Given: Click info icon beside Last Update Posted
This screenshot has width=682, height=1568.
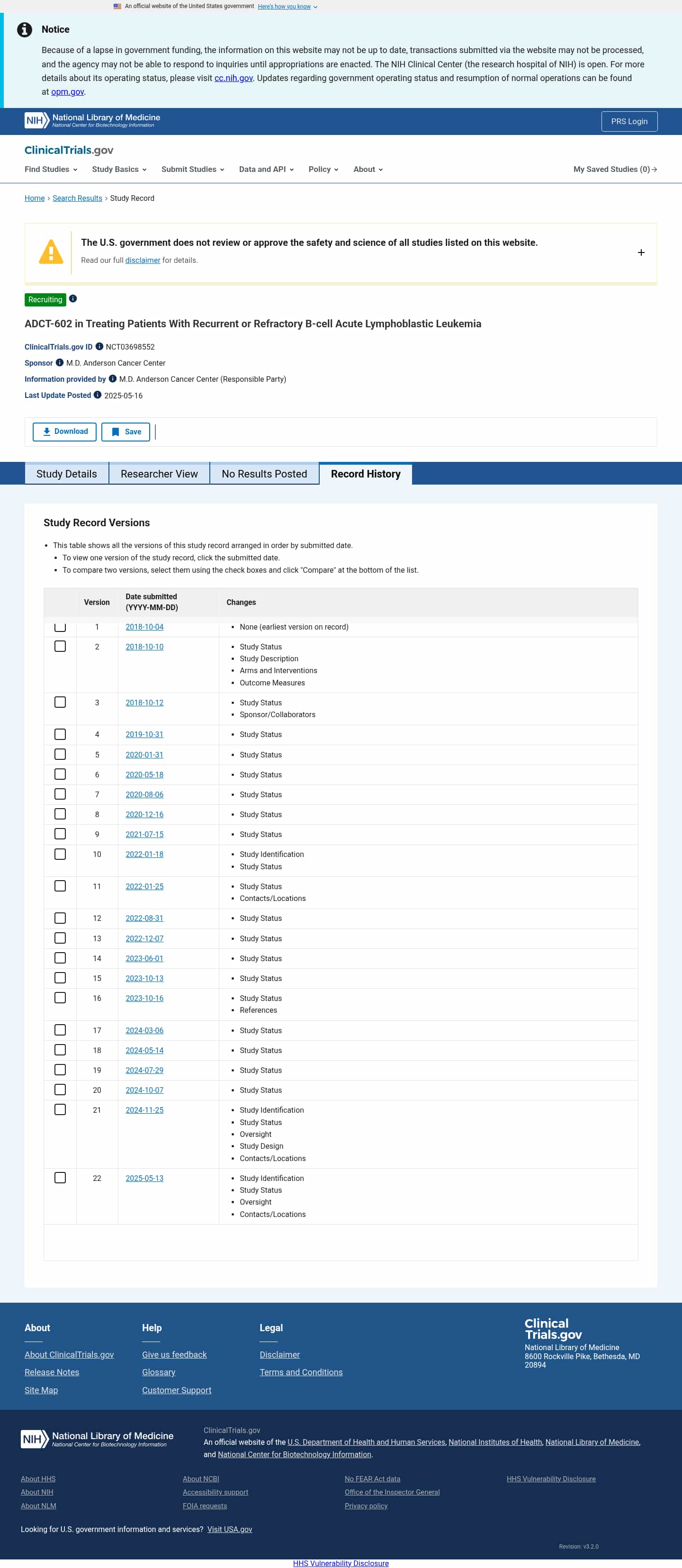Looking at the screenshot, I should tap(98, 395).
